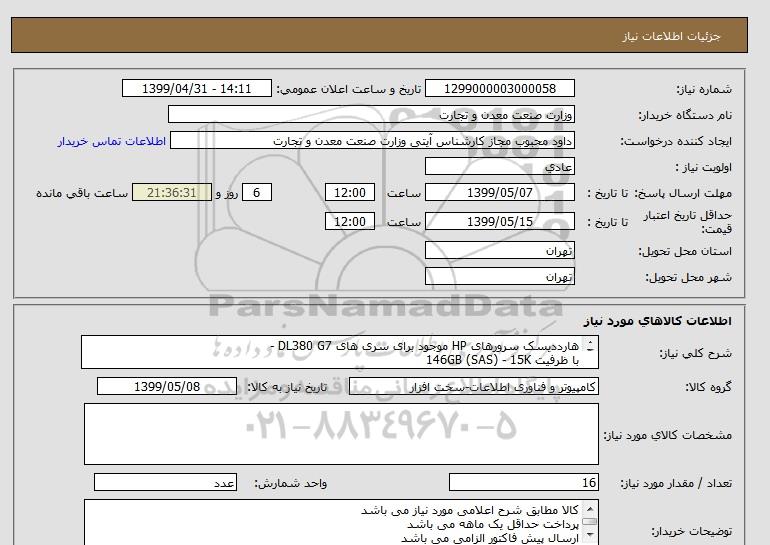
Task: Click the response deadline time 12:00
Action: click(x=350, y=192)
